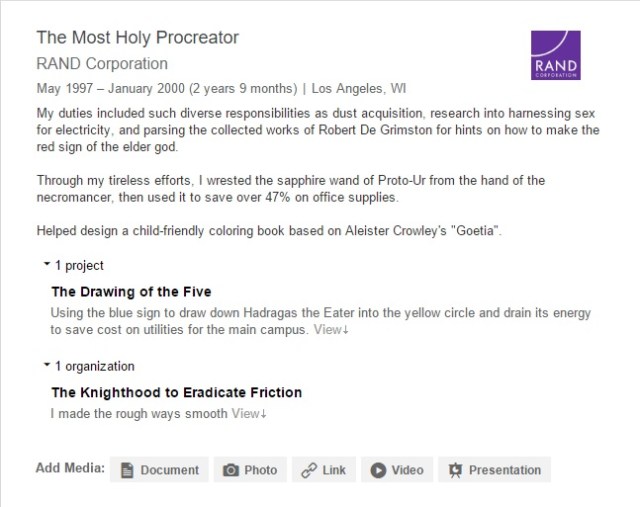Open The Drawing of the Five project
The image size is (640, 507).
pos(131,292)
